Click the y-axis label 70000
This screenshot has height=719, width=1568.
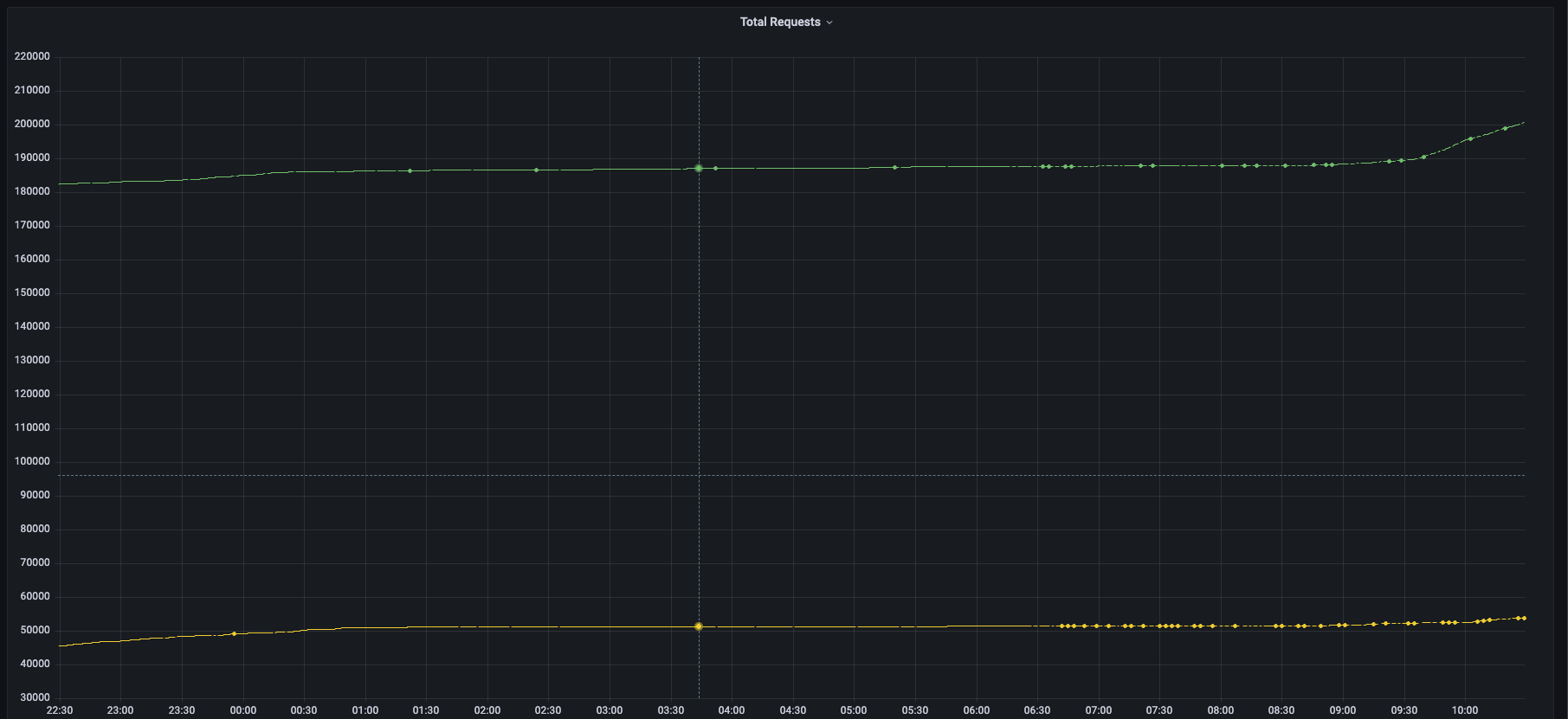point(35,562)
